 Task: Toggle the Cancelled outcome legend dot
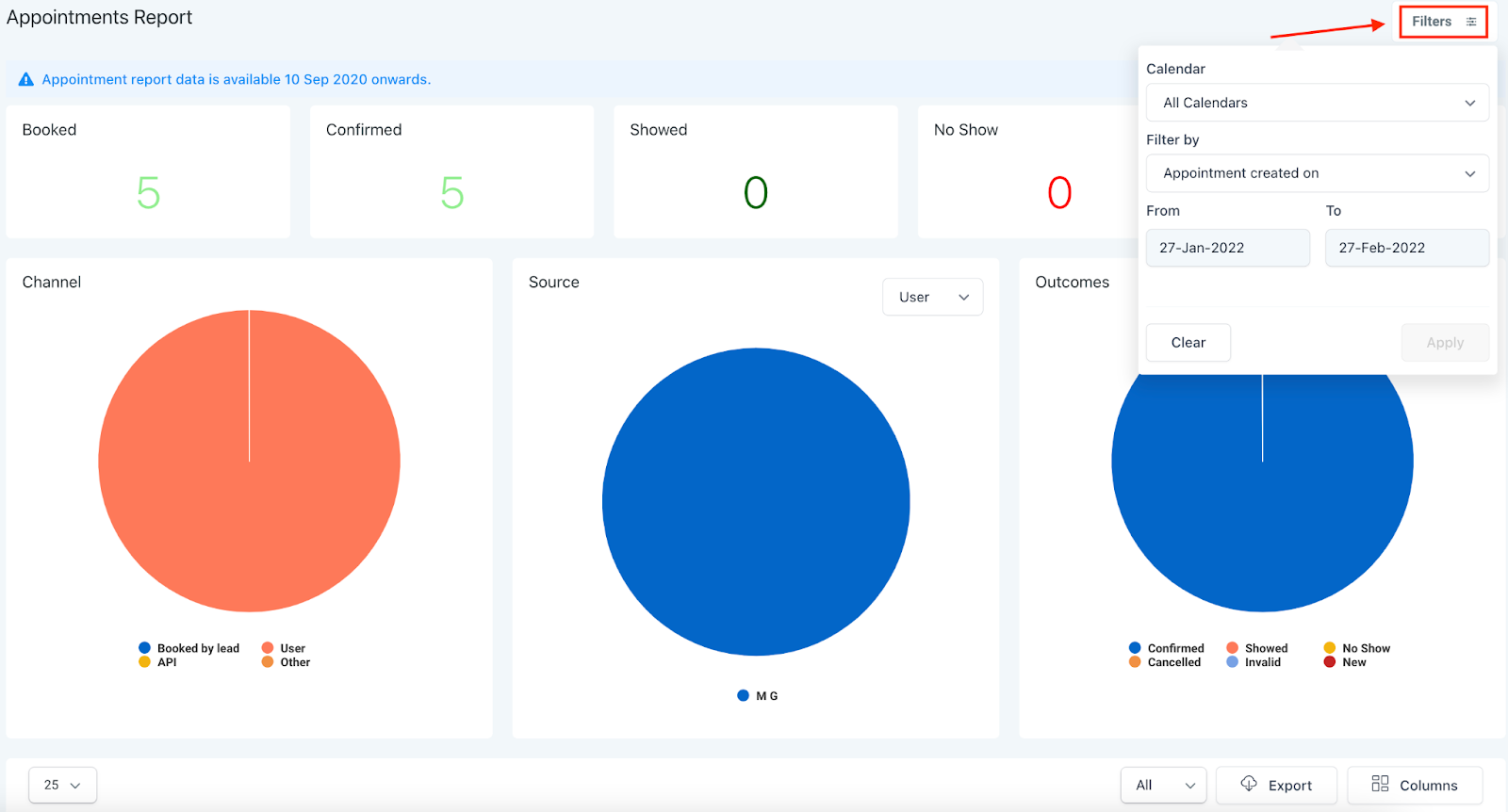coord(1135,662)
